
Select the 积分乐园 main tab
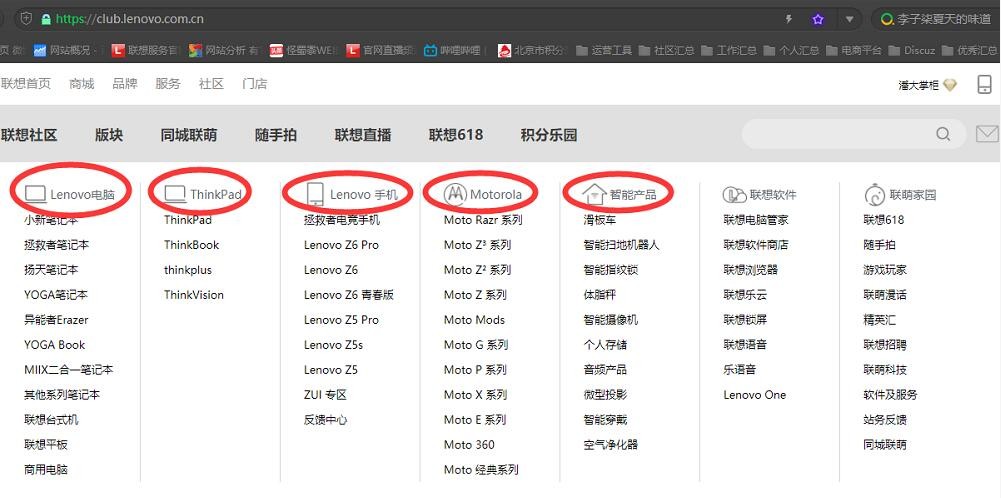click(x=549, y=135)
